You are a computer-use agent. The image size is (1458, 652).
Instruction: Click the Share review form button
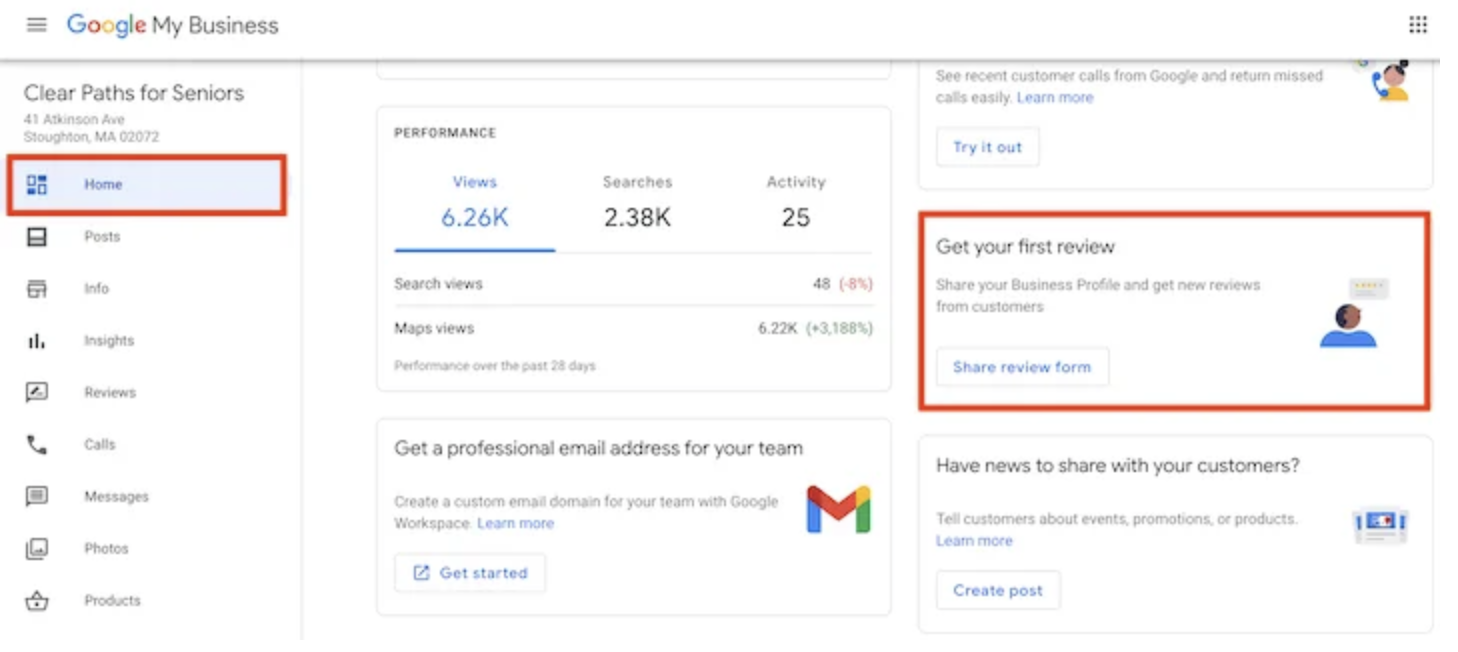[x=1022, y=367]
